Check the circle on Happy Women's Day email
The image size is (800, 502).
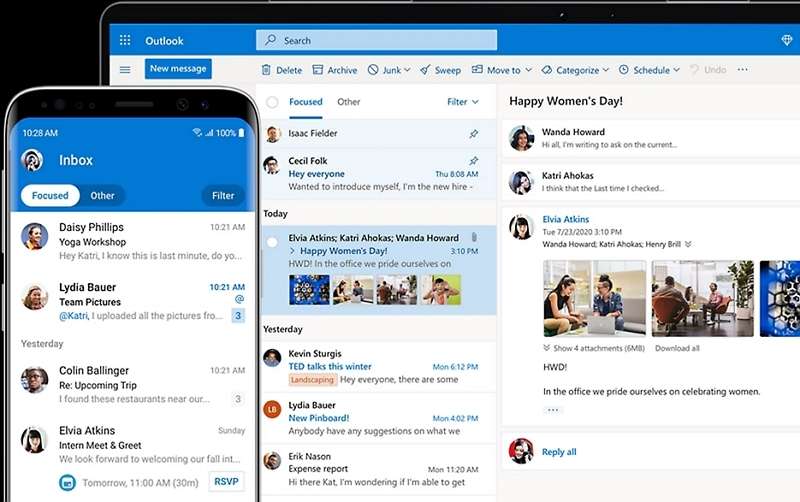coord(272,242)
